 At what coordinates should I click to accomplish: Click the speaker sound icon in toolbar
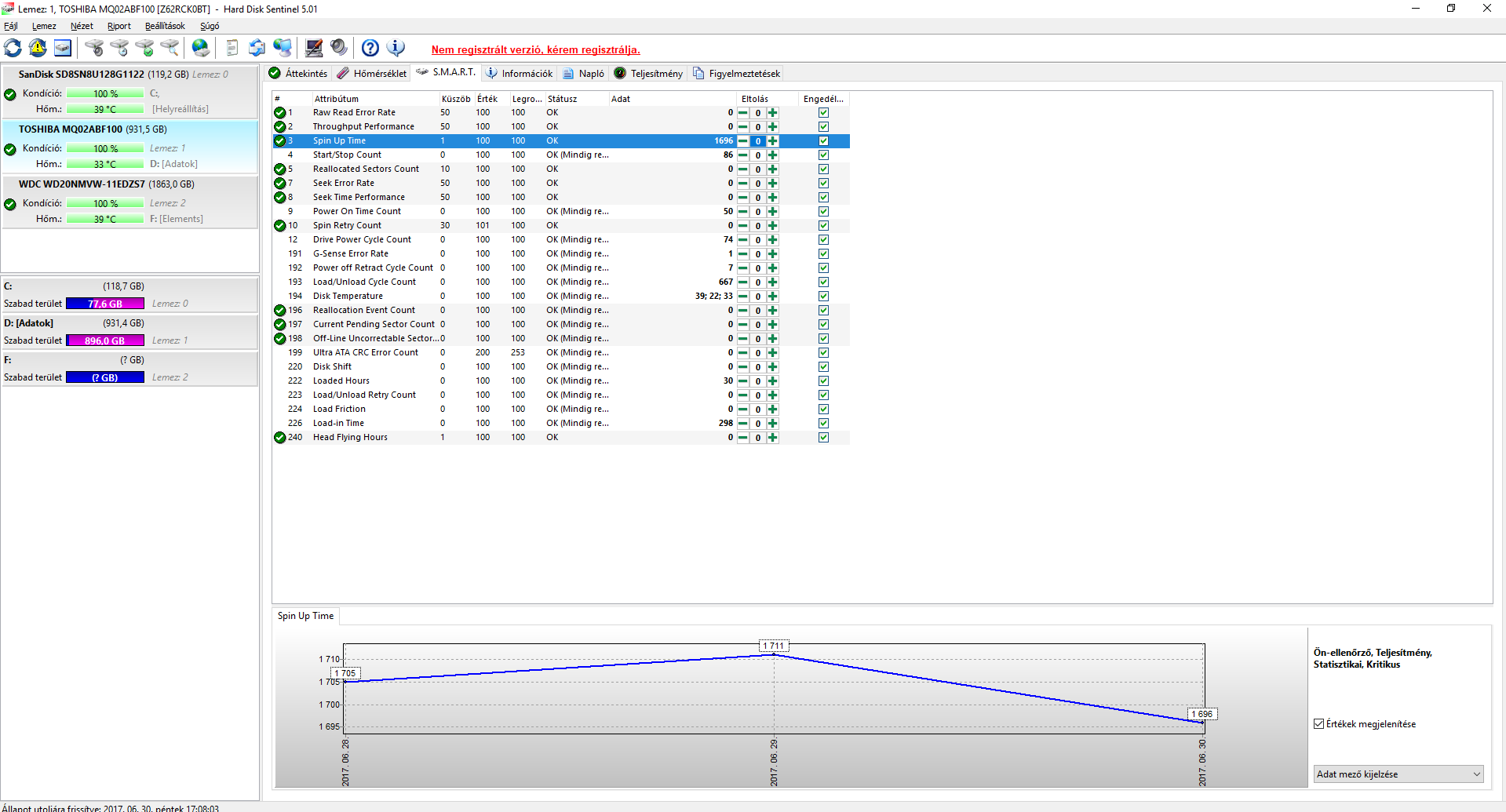tap(339, 48)
